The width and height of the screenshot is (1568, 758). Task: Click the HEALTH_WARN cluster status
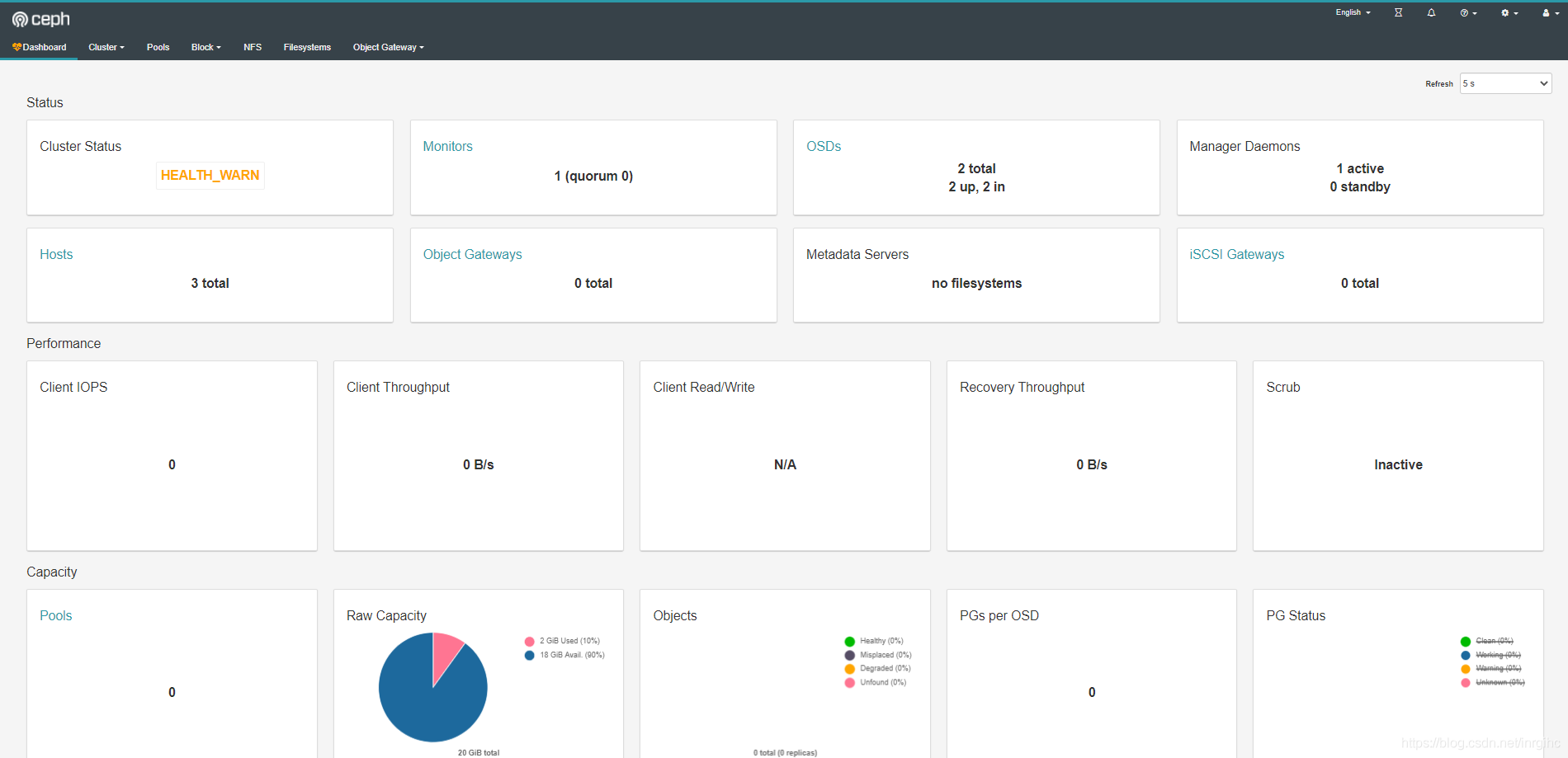point(210,175)
